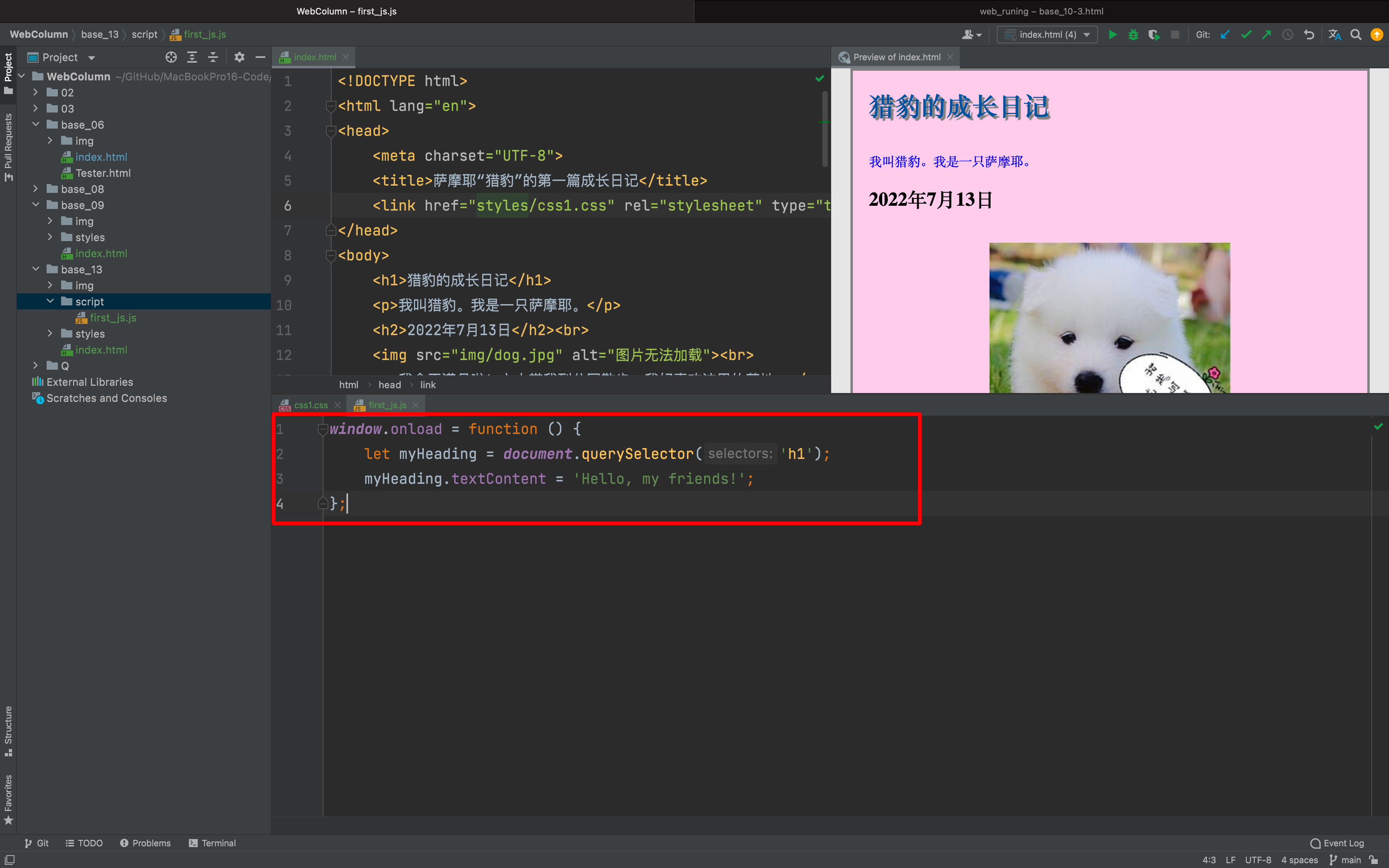
Task: Git commit green checkmark icon
Action: (x=1246, y=35)
